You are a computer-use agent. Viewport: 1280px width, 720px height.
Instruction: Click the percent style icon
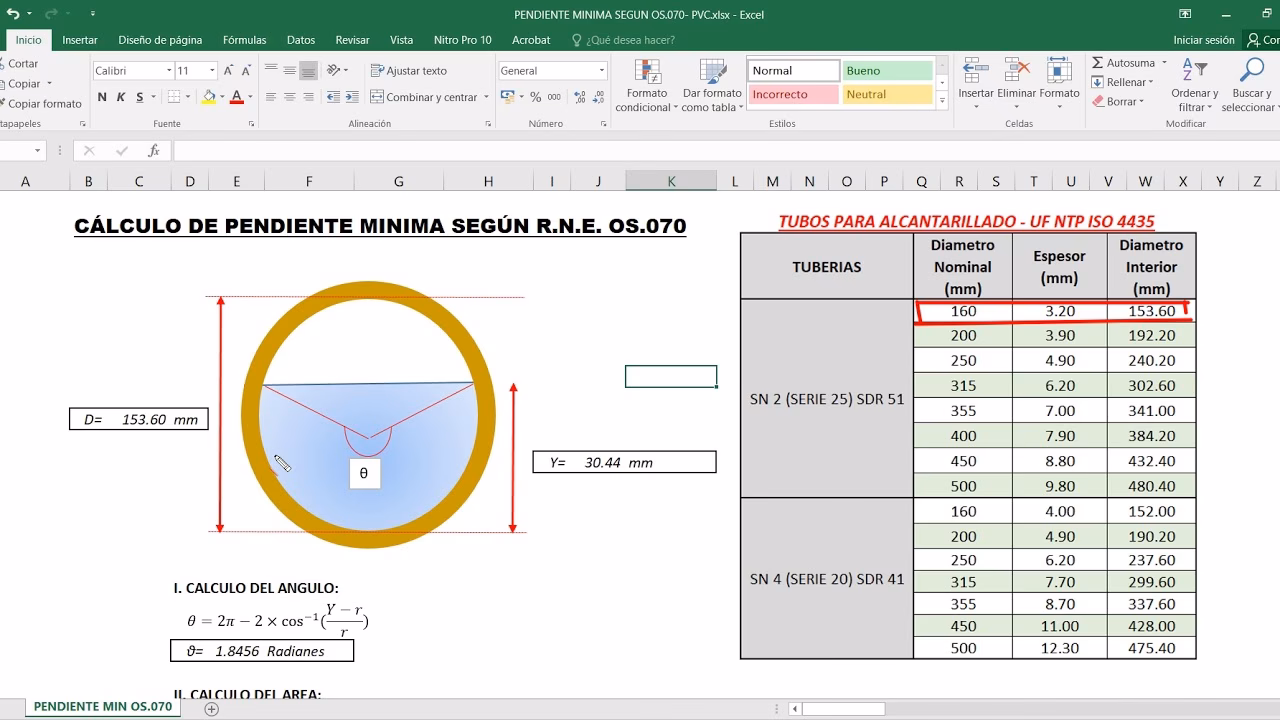(x=536, y=97)
